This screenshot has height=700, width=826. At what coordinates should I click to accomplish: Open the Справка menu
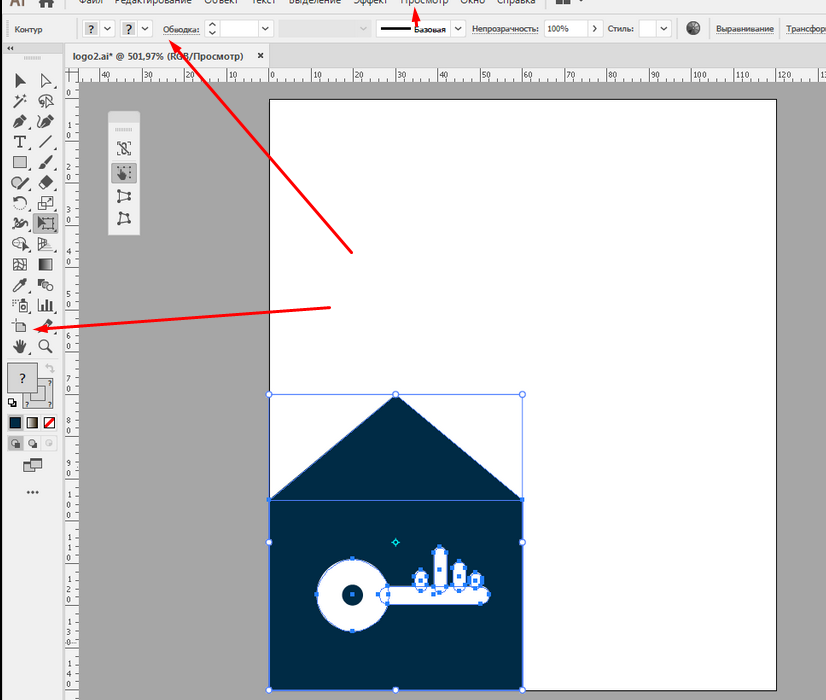(x=516, y=2)
